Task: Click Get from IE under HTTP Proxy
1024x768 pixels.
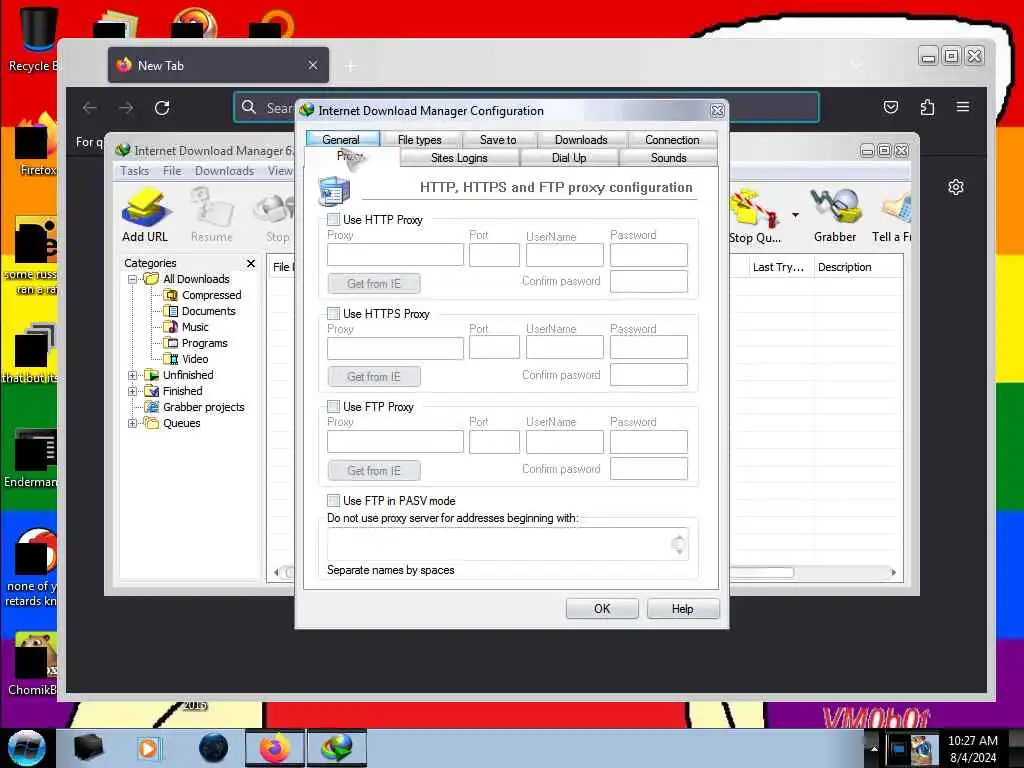Action: point(374,283)
